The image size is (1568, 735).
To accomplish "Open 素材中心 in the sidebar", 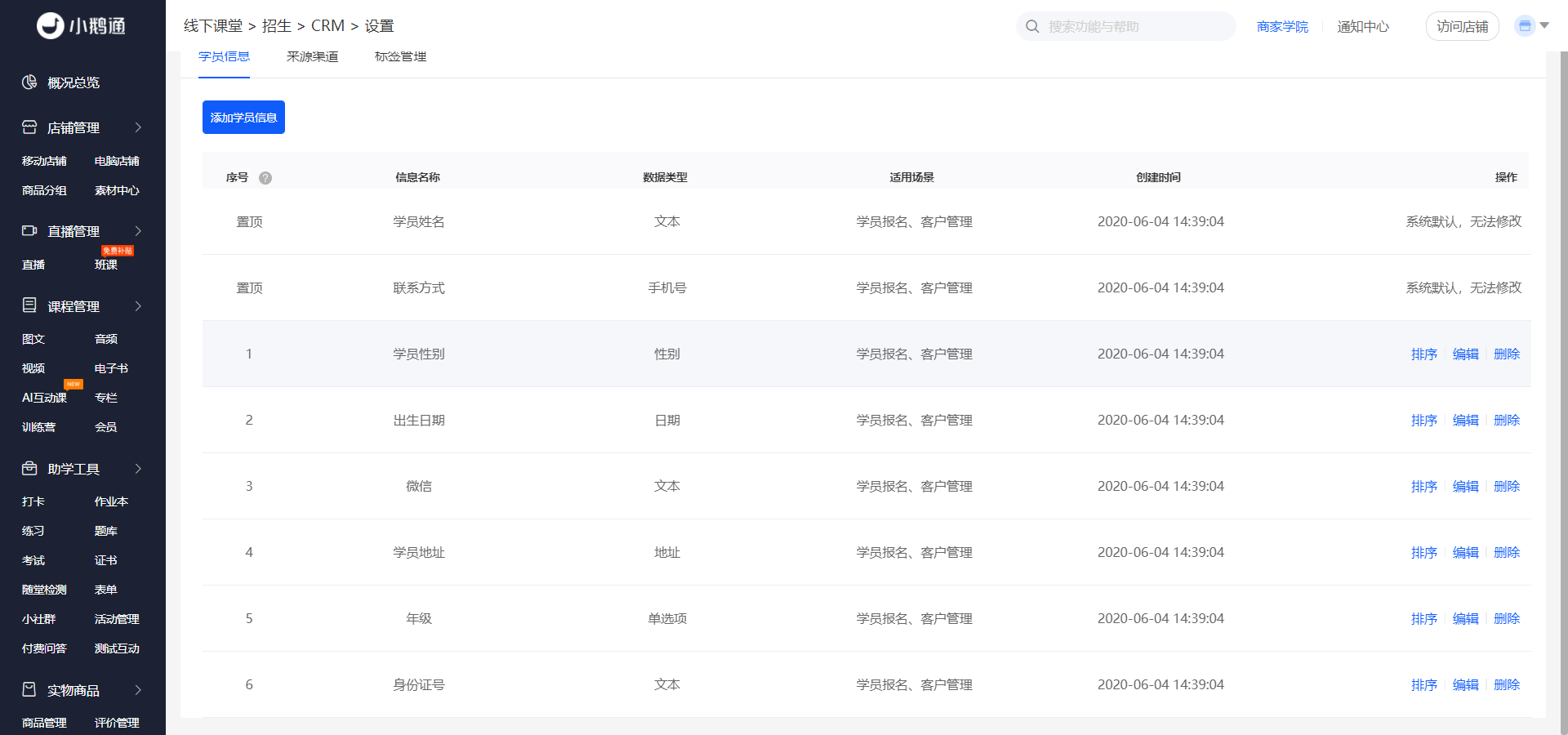I will 117,190.
